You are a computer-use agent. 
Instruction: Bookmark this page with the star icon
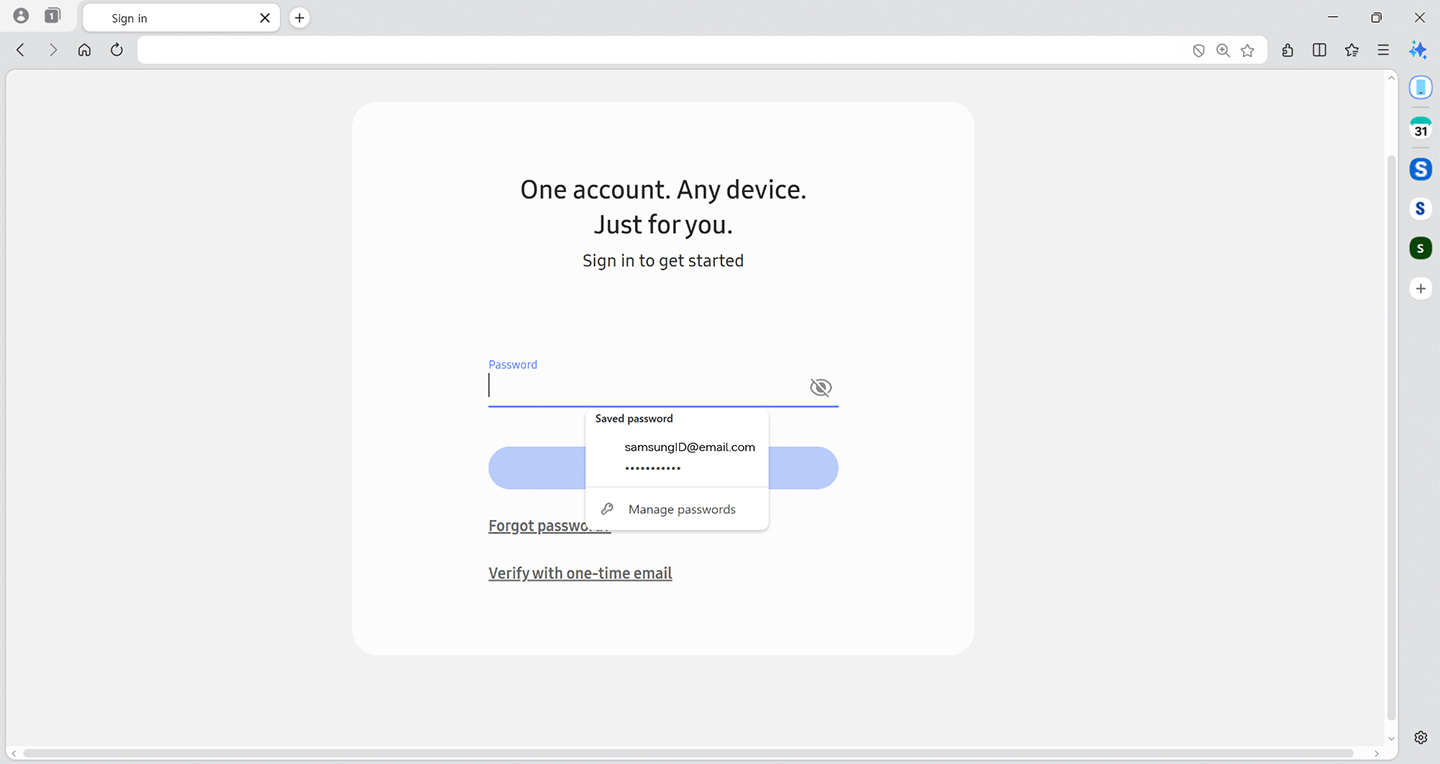click(x=1247, y=49)
